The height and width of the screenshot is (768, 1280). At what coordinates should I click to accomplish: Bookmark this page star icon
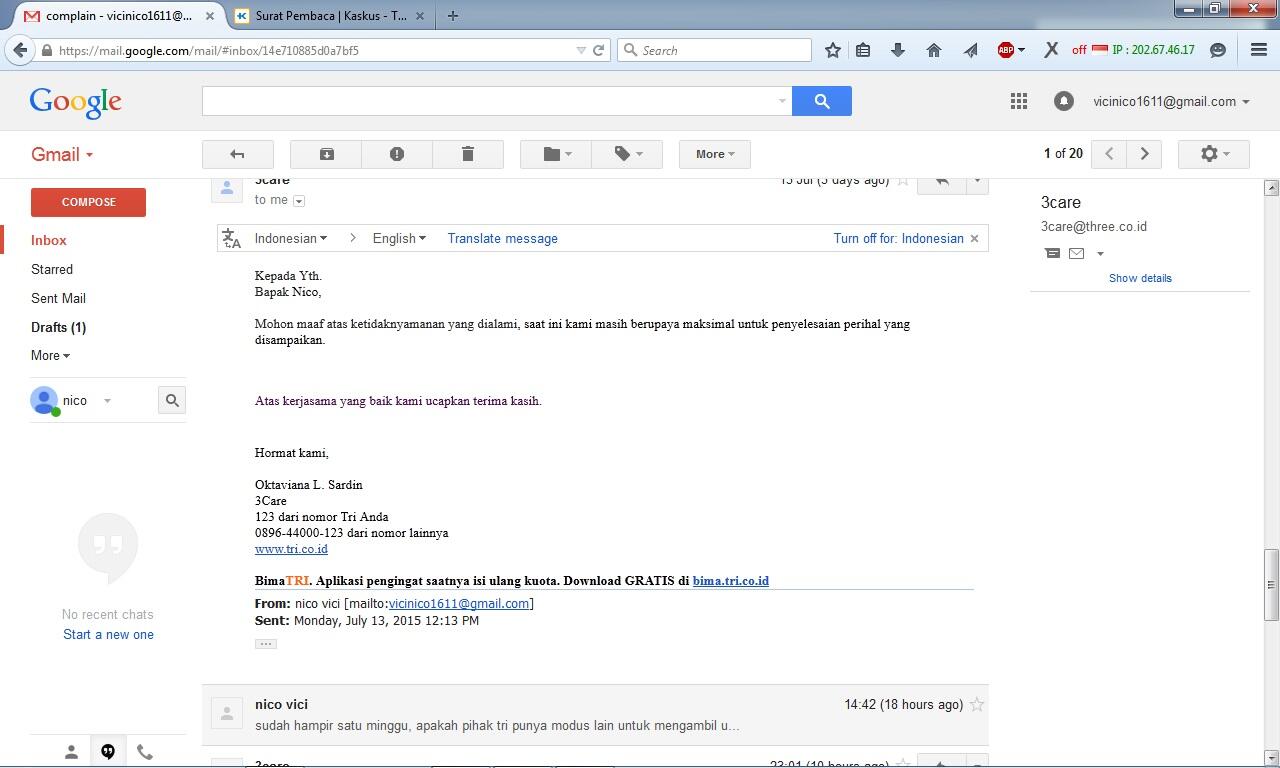pos(832,50)
